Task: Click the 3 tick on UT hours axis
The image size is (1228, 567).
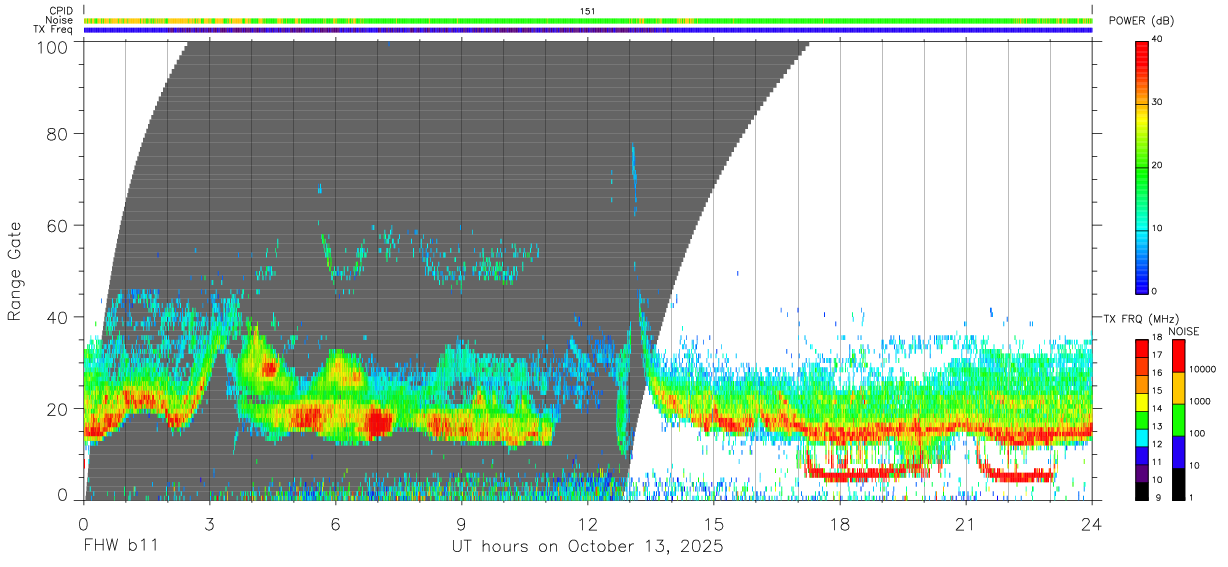Action: click(209, 524)
